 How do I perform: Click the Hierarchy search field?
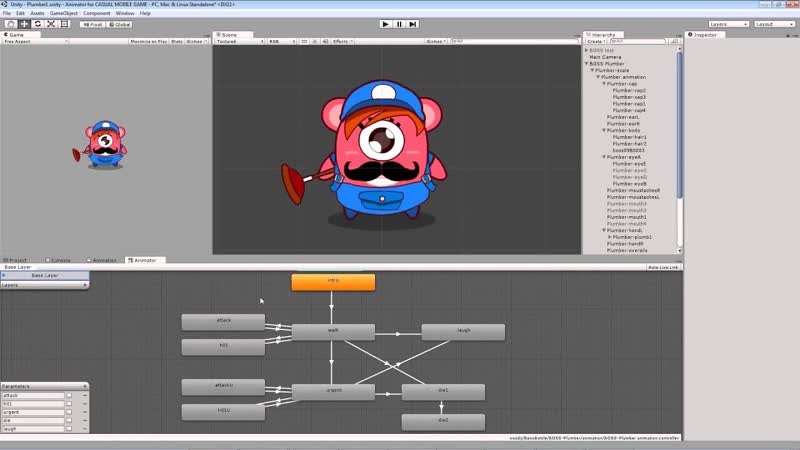638,41
